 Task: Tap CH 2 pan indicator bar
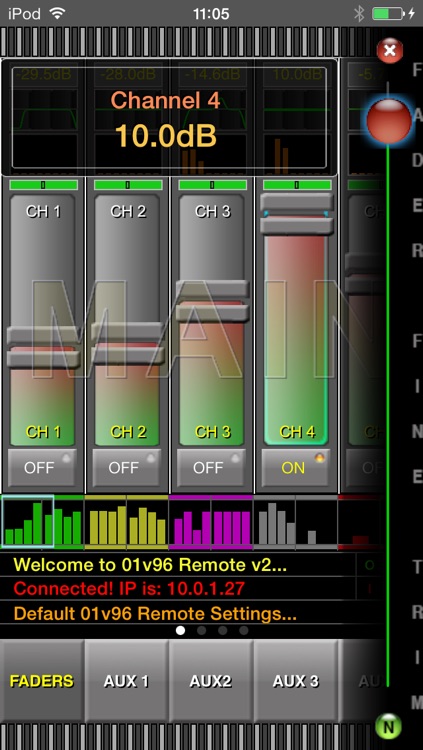pyautogui.click(x=128, y=185)
